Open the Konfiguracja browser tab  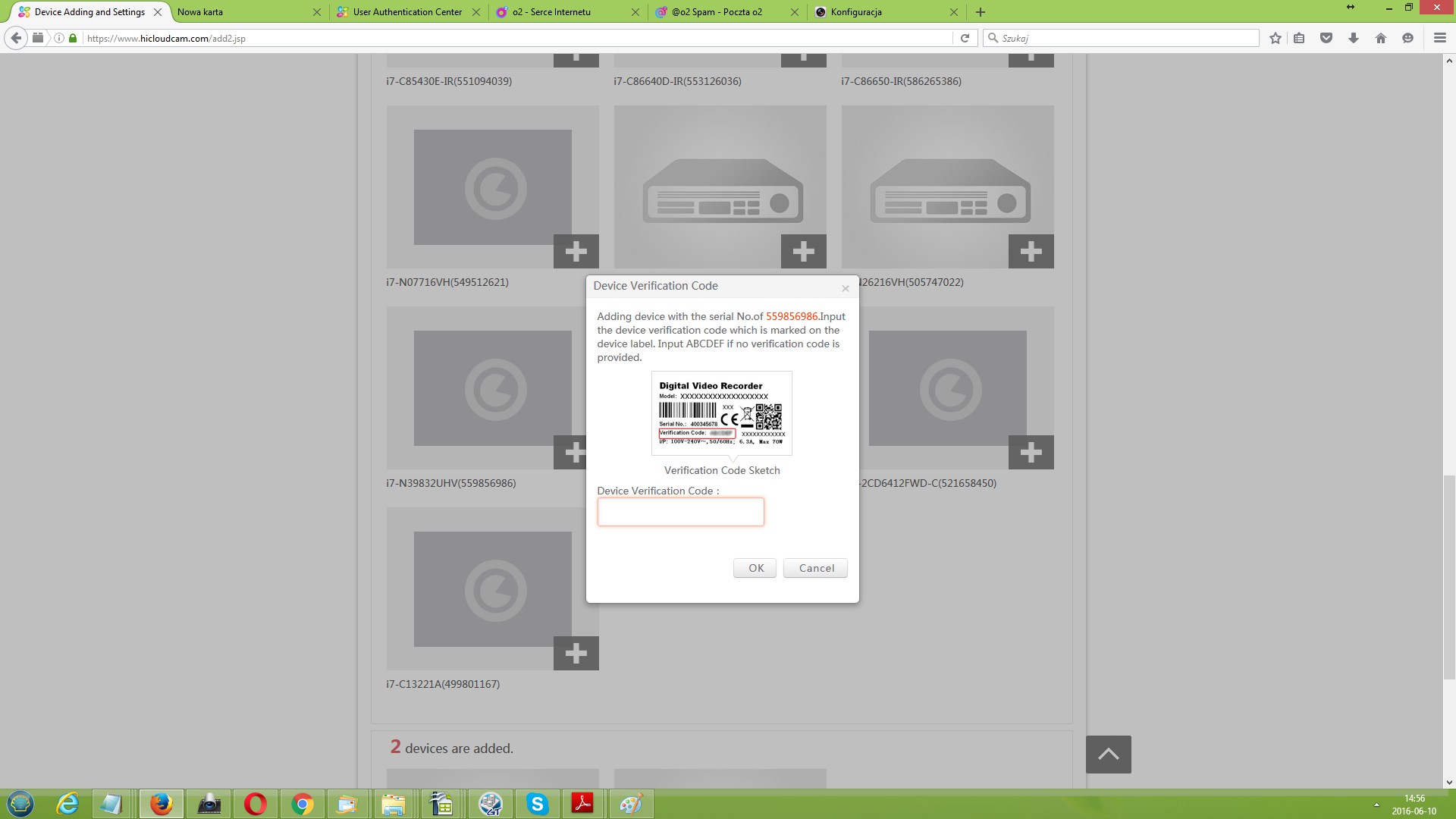tap(880, 11)
